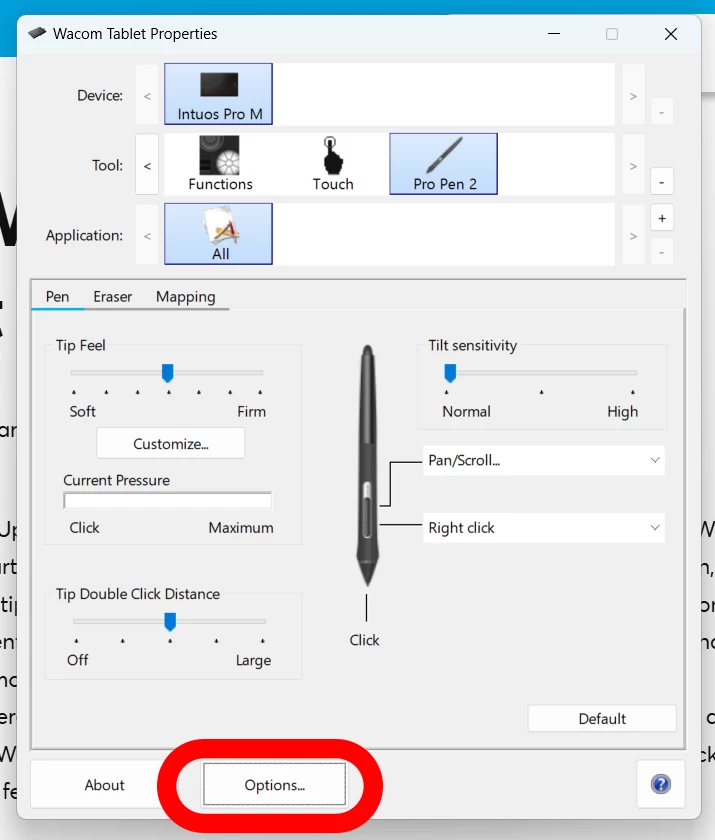715x840 pixels.
Task: Select the Functions tool icon
Action: click(220, 164)
